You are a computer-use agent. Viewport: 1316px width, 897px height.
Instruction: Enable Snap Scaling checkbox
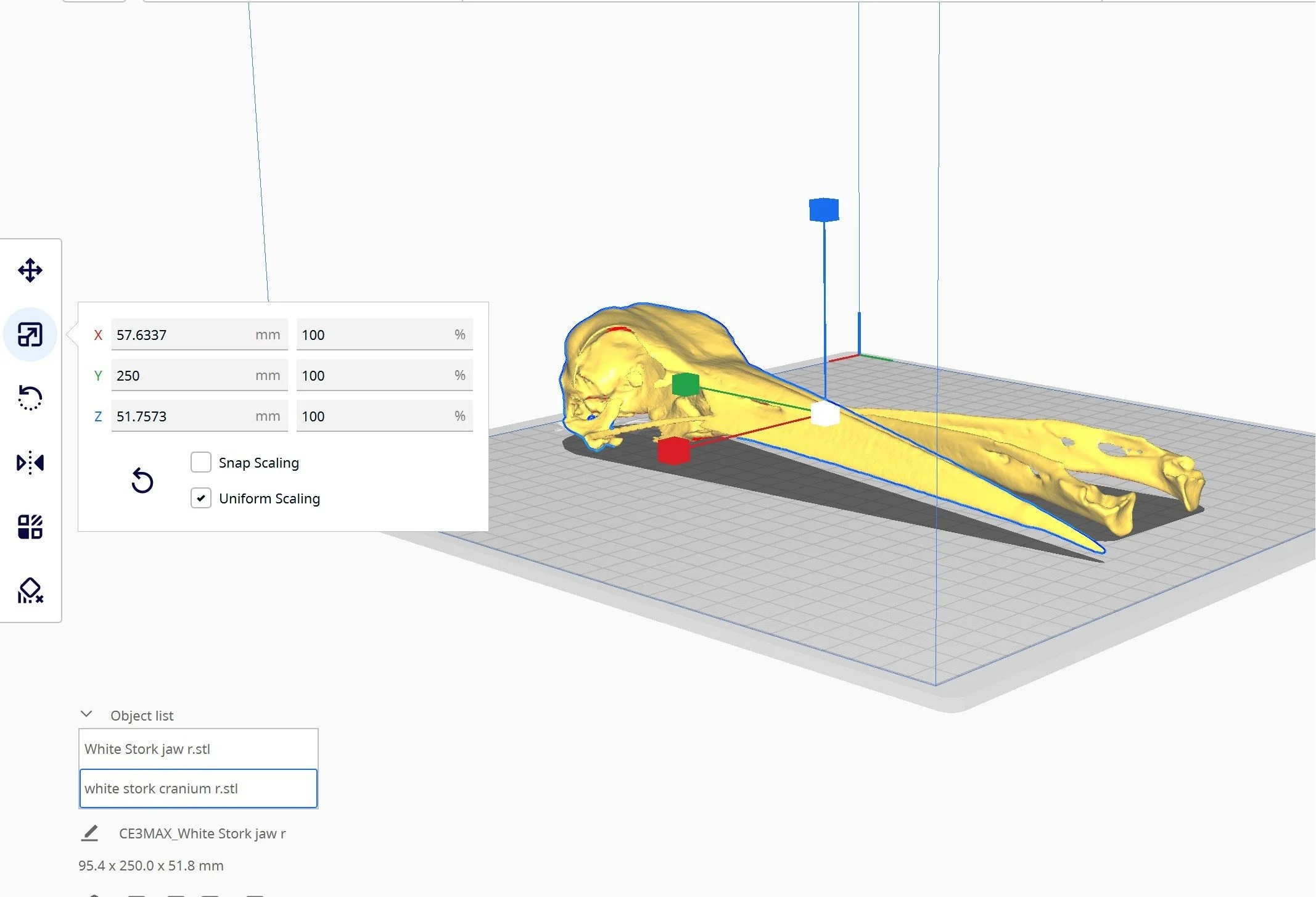tap(201, 462)
